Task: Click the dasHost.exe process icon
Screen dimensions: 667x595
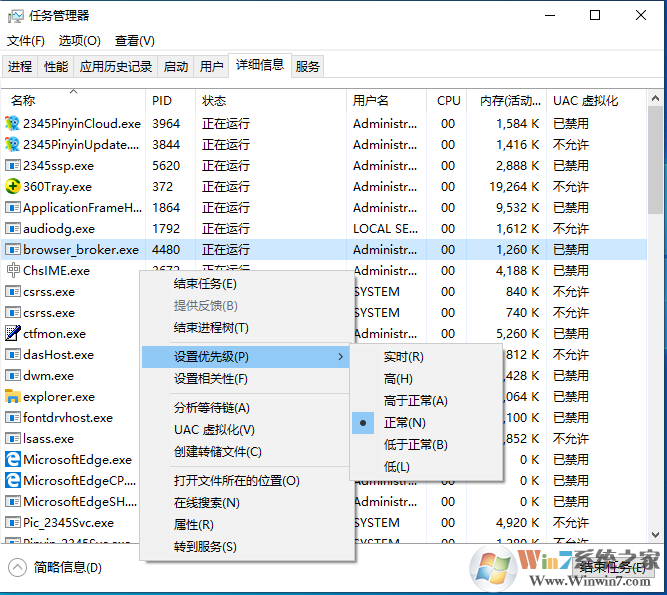Action: coord(13,354)
